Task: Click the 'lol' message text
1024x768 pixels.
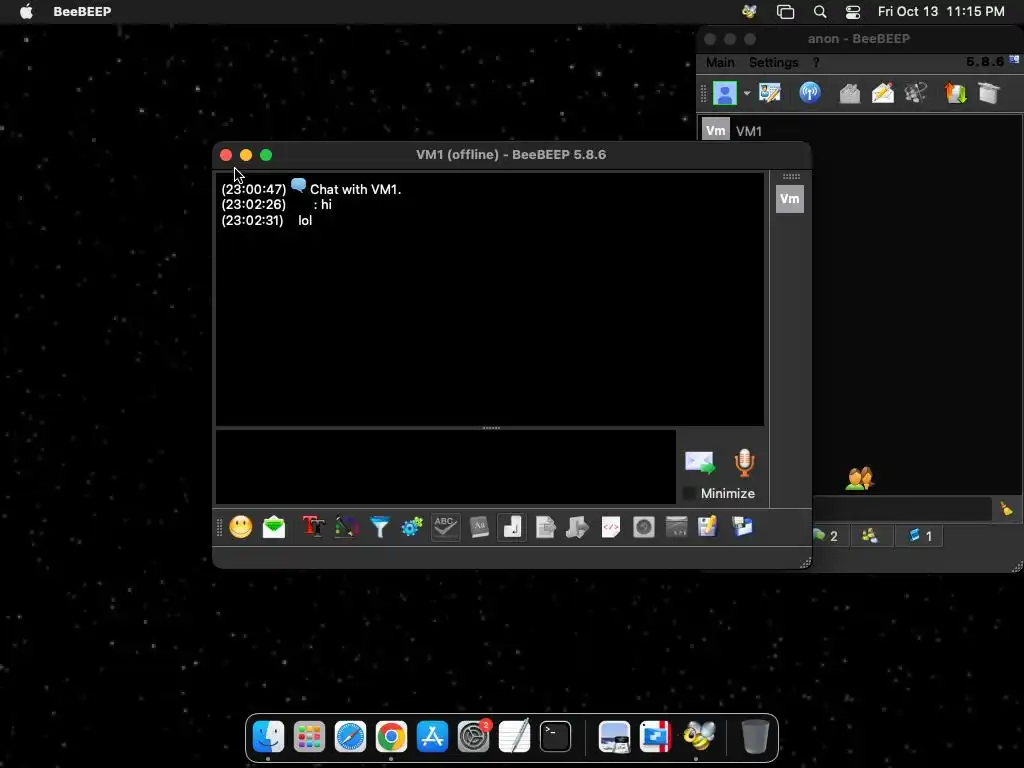Action: (x=305, y=221)
